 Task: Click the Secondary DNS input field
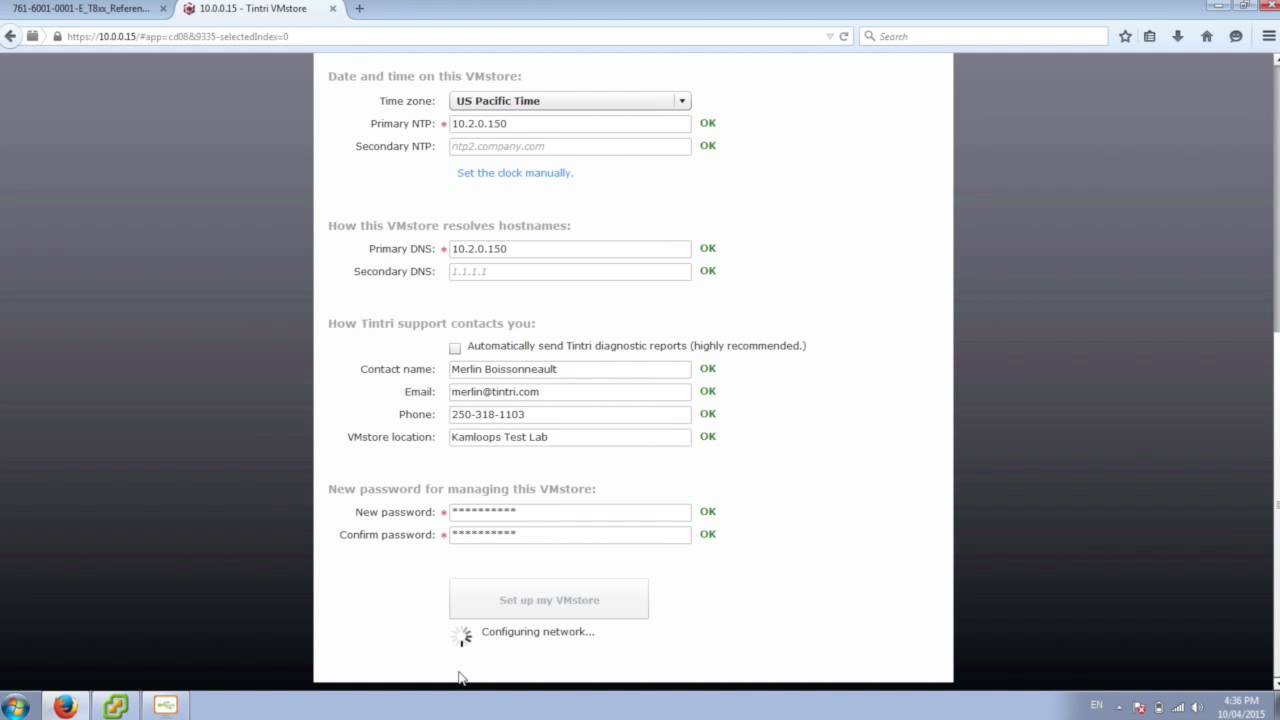tap(570, 271)
